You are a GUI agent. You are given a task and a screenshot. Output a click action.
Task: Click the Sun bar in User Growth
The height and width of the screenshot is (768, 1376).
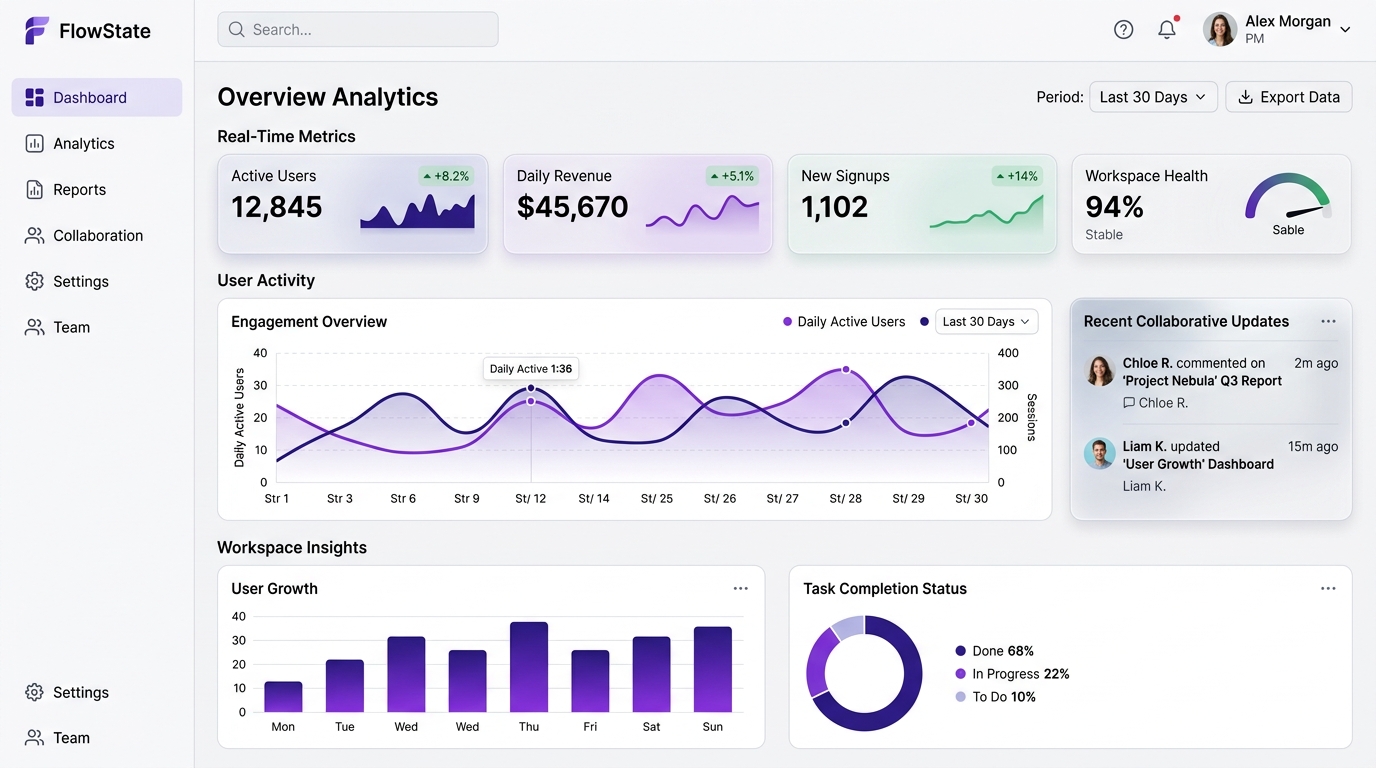point(713,669)
